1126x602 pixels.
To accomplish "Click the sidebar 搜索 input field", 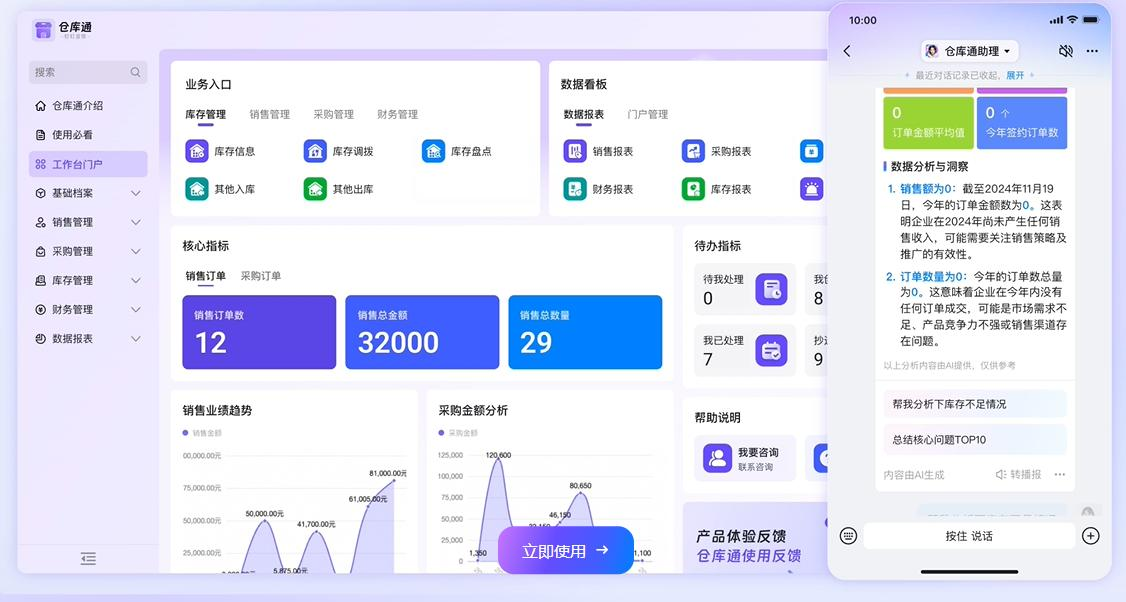I will tap(88, 72).
